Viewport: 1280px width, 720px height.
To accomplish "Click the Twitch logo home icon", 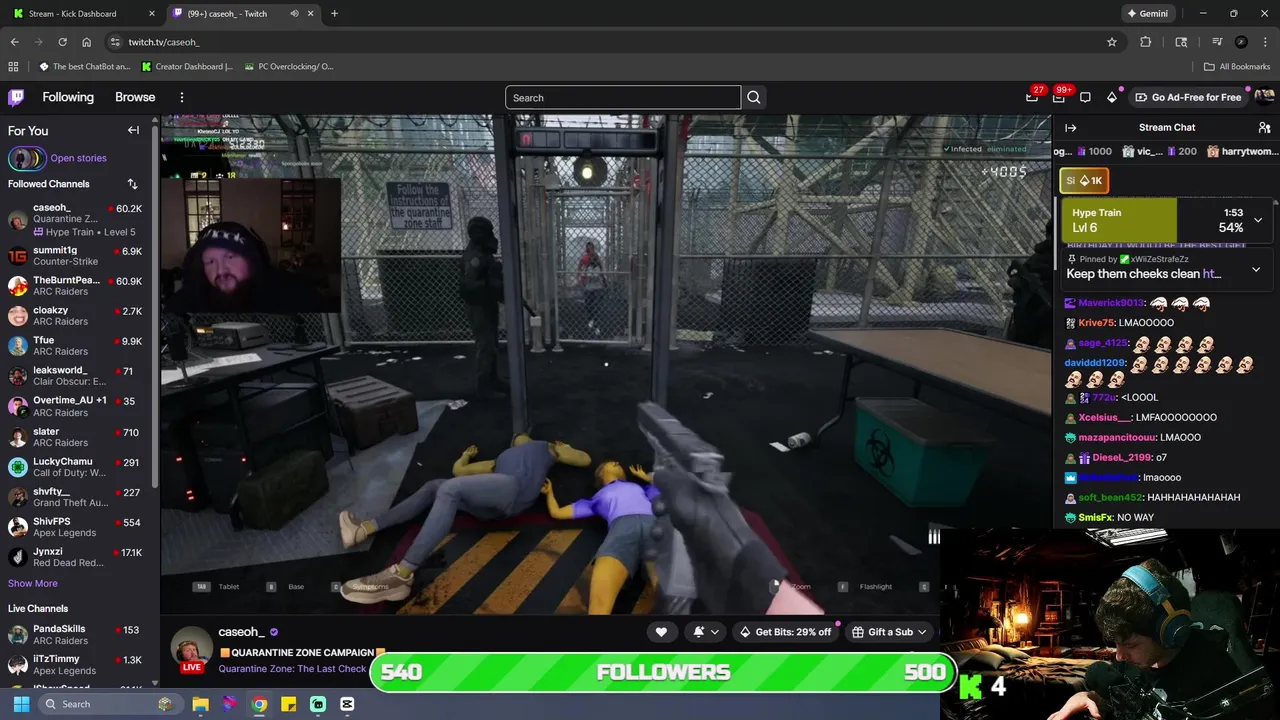I will [16, 97].
